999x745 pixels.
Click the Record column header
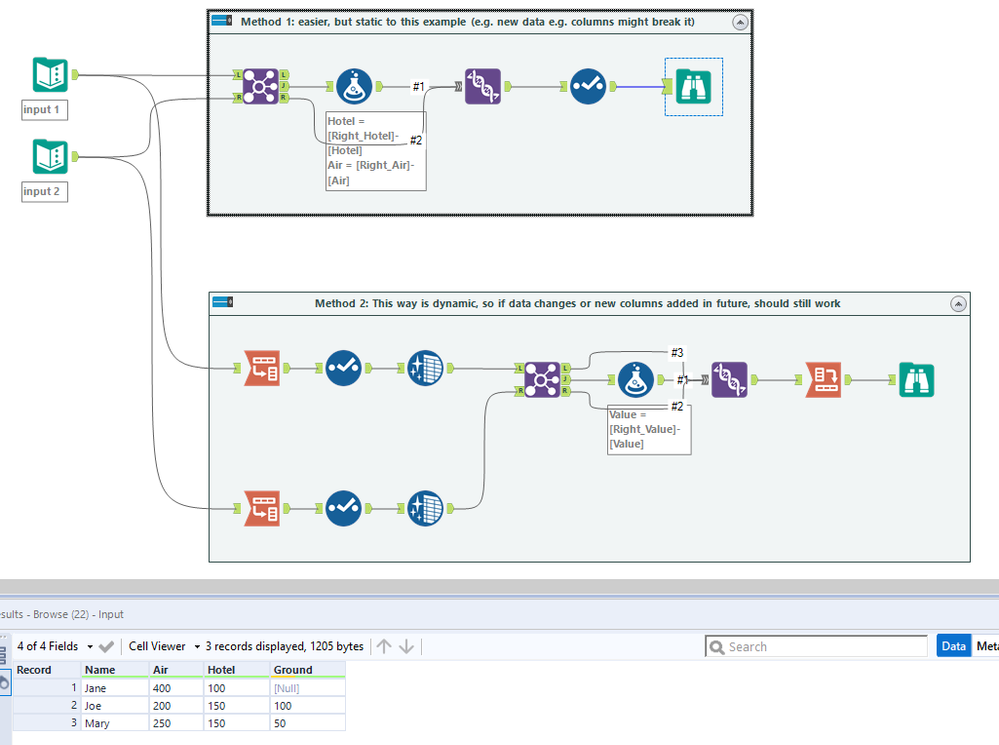[x=47, y=670]
